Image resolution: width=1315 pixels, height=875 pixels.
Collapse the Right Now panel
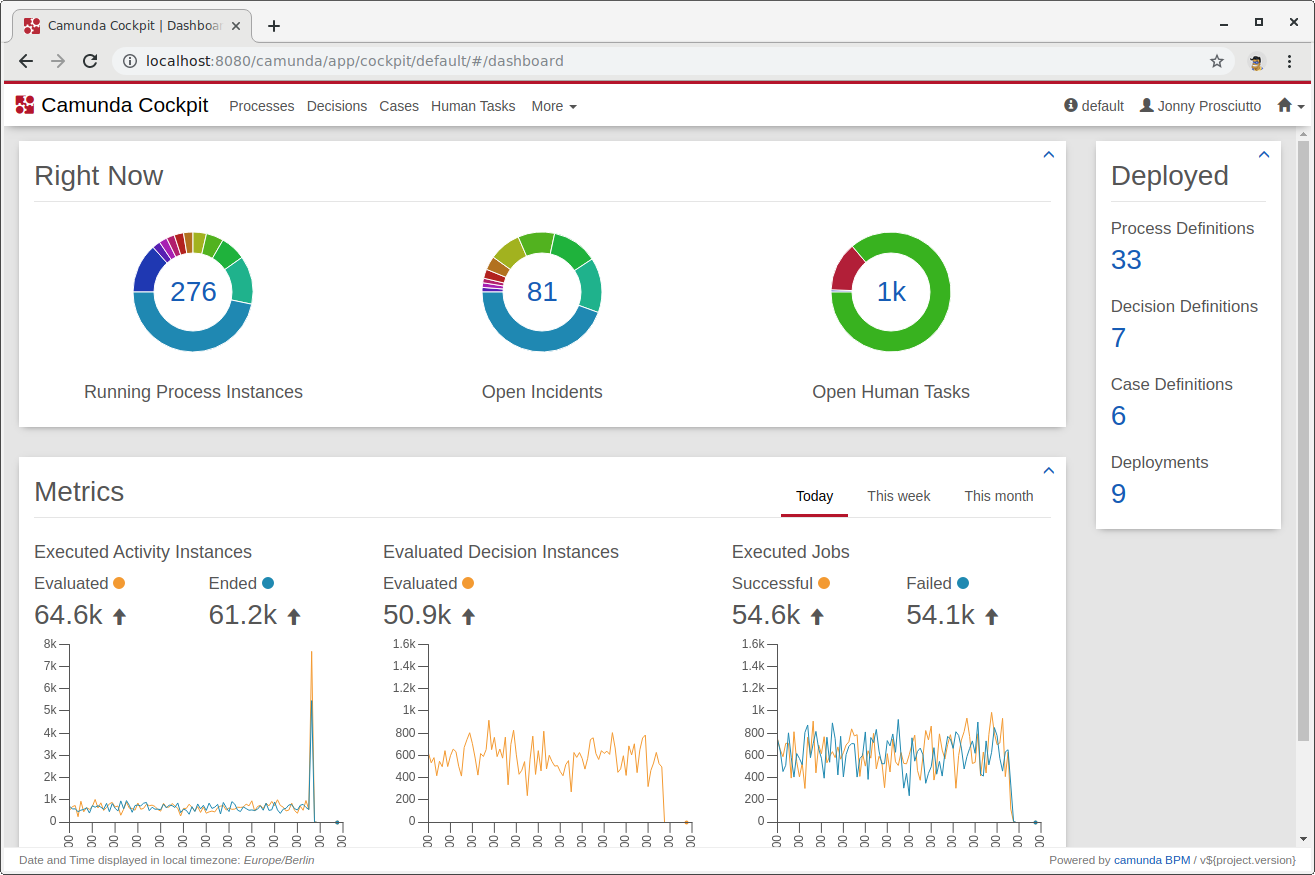point(1048,155)
